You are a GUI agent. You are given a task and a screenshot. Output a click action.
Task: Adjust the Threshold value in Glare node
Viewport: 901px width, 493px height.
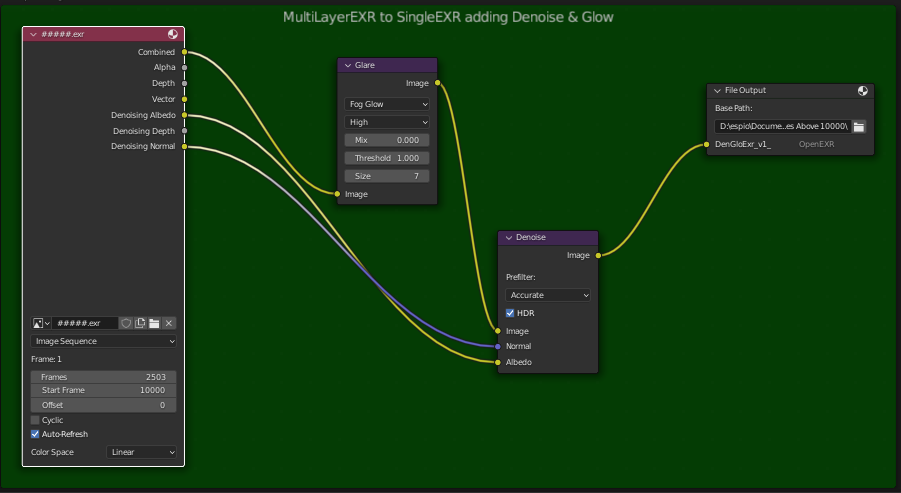click(387, 158)
